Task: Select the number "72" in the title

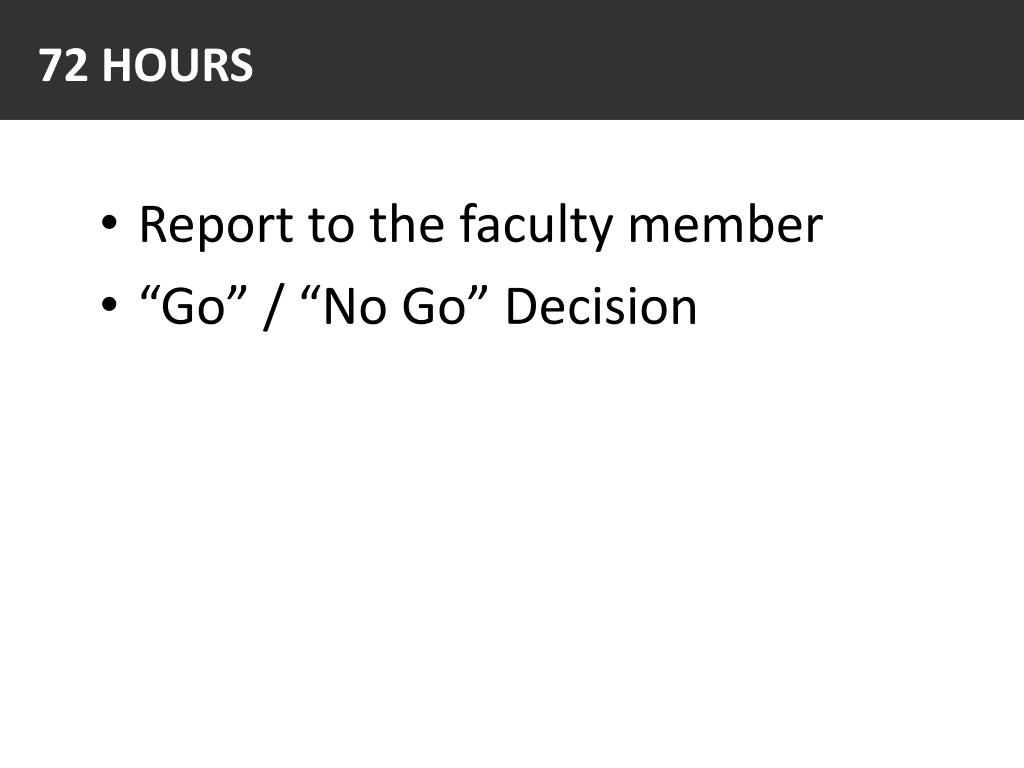Action: click(63, 65)
